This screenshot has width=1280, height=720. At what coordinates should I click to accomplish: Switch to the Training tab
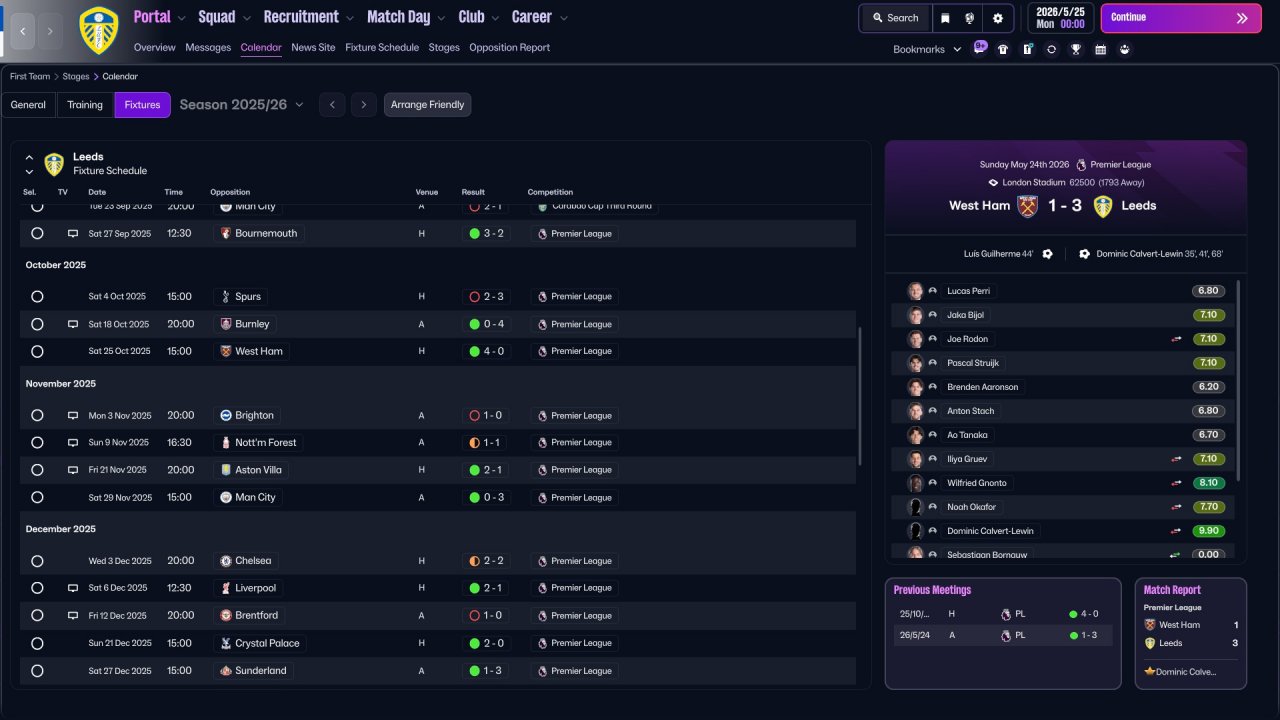click(85, 105)
